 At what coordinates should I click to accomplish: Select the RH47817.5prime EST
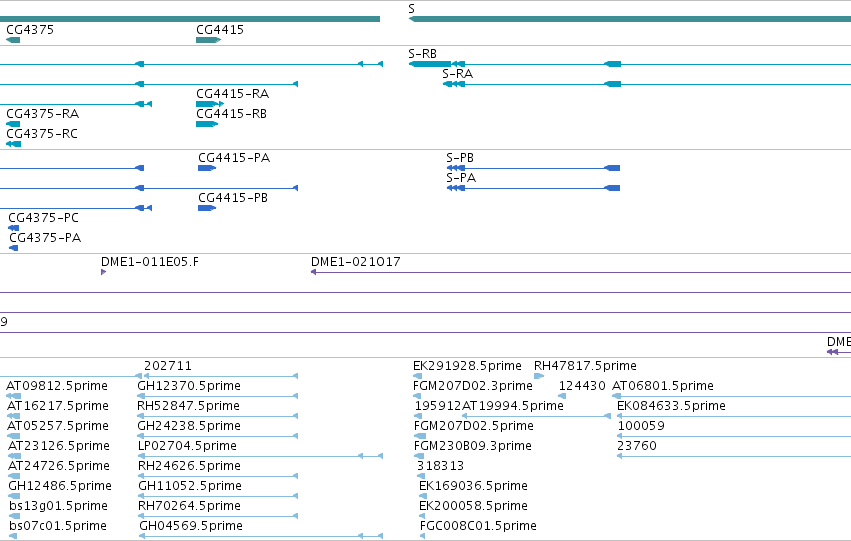click(x=586, y=366)
